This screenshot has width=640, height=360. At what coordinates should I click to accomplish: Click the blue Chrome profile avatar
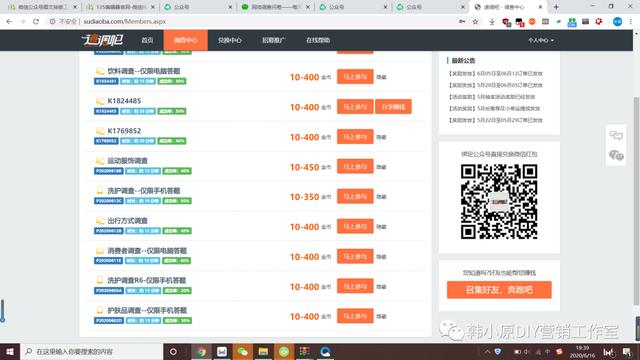(x=618, y=22)
